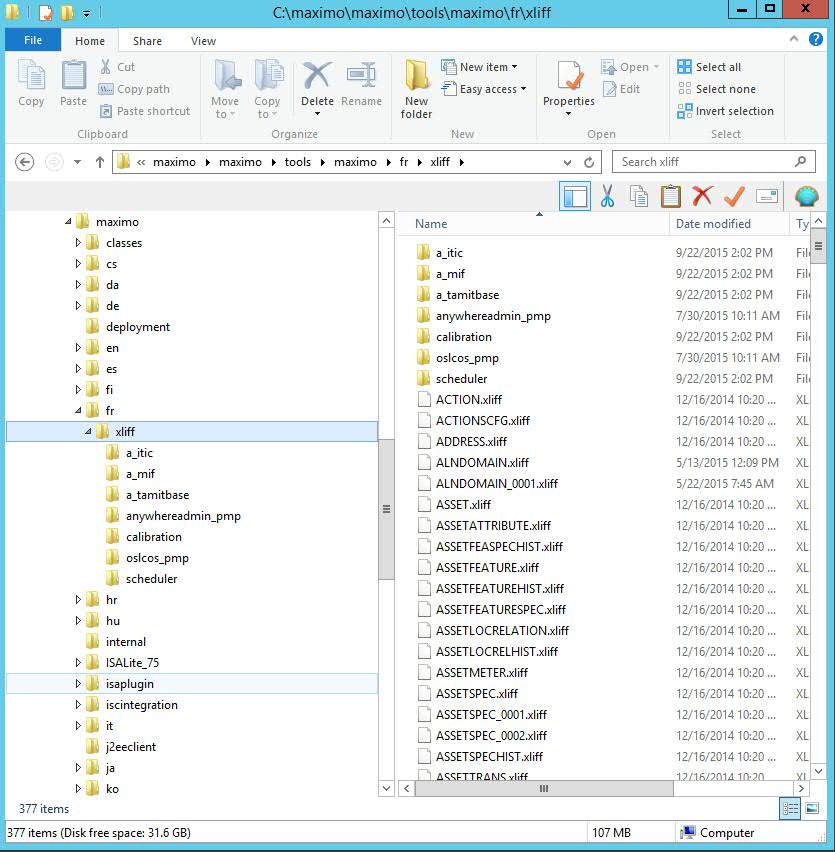Open the Easy access dropdown
The height and width of the screenshot is (852, 835).
484,89
